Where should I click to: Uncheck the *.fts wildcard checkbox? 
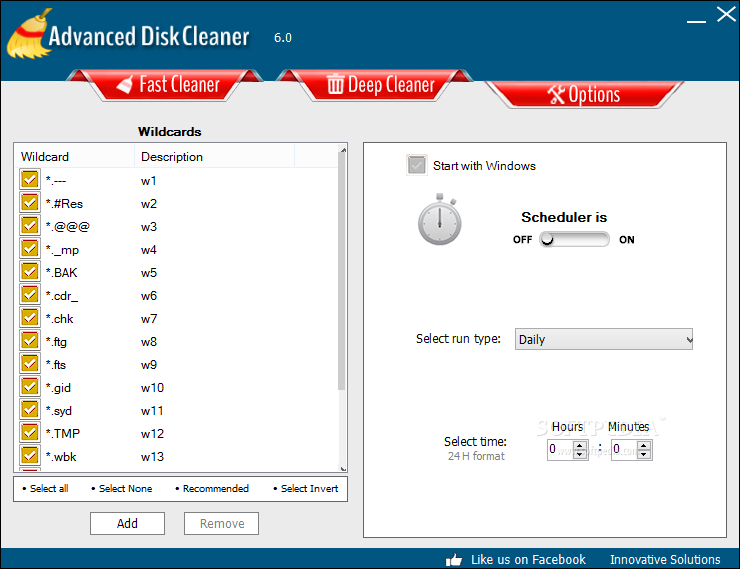point(30,364)
